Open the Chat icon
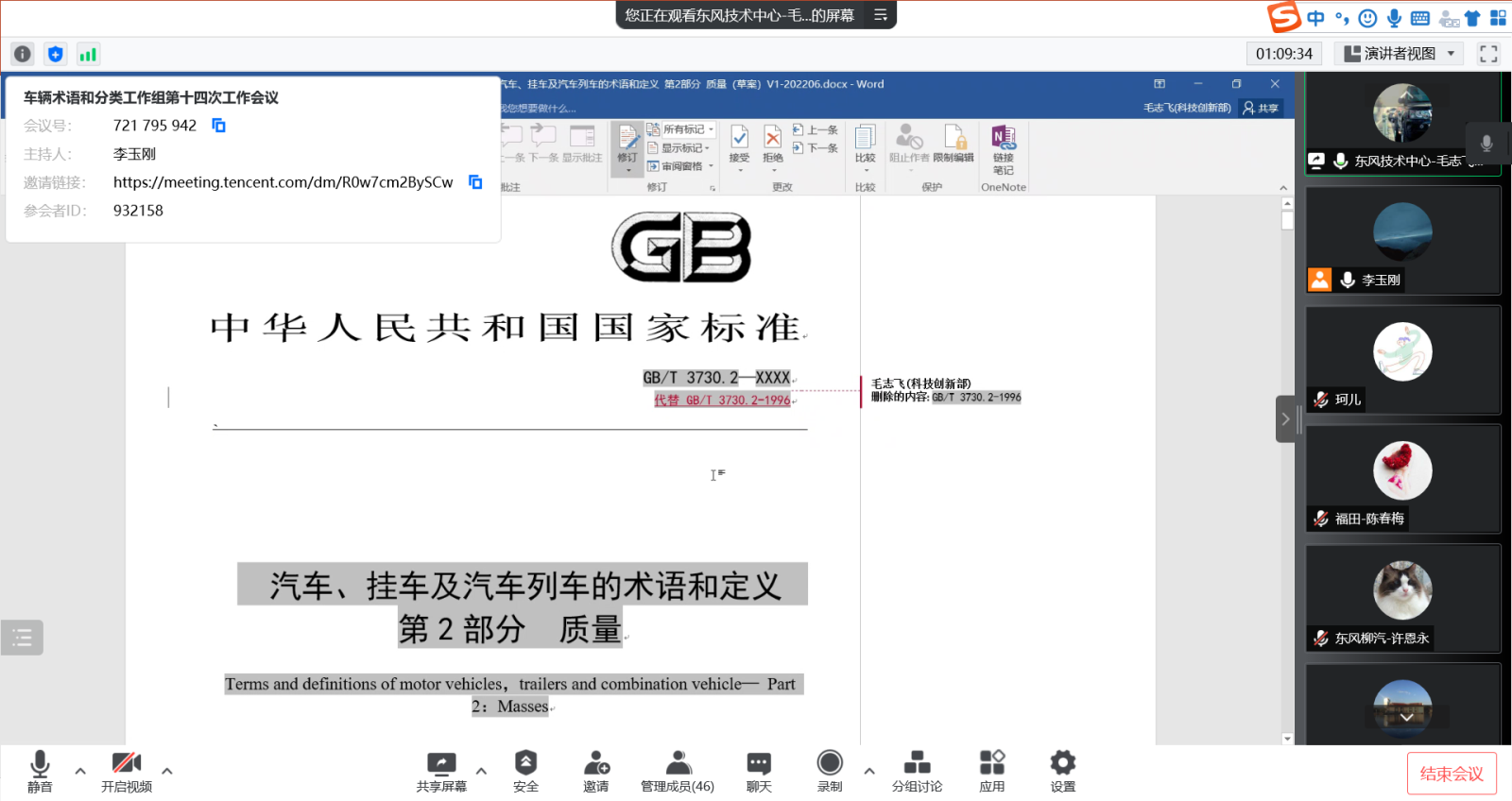This screenshot has height=801, width=1512. (758, 763)
